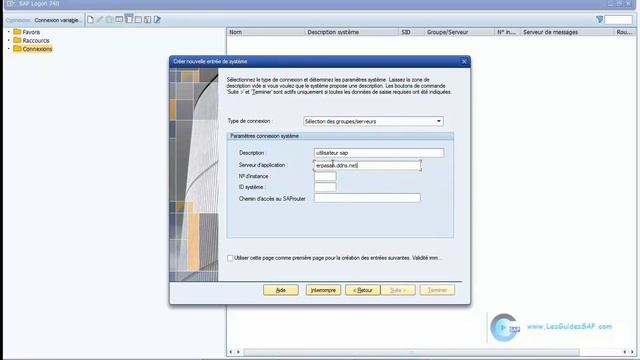Tick the 'Utiliser cette page comme première page' checkbox

[230, 258]
